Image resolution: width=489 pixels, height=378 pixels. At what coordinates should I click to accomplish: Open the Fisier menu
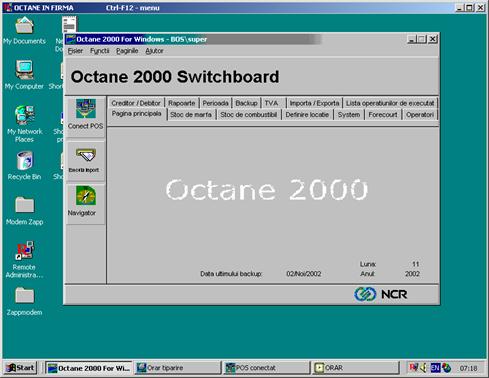click(x=75, y=51)
